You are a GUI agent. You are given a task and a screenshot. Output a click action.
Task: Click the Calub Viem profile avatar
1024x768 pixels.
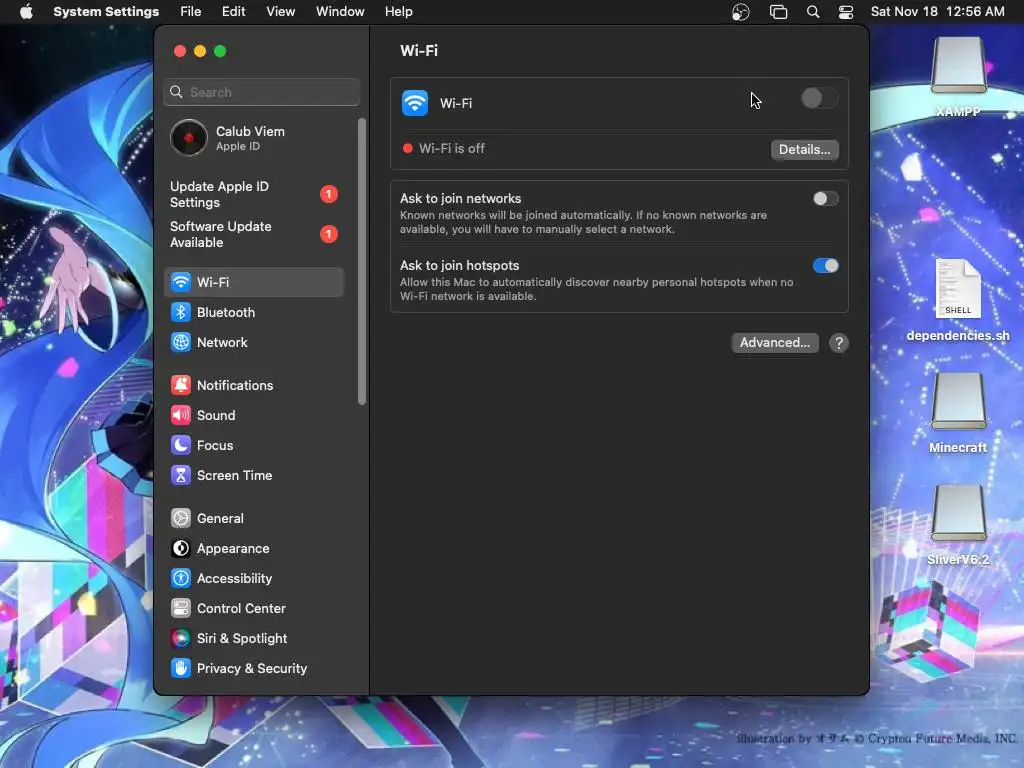coord(189,138)
